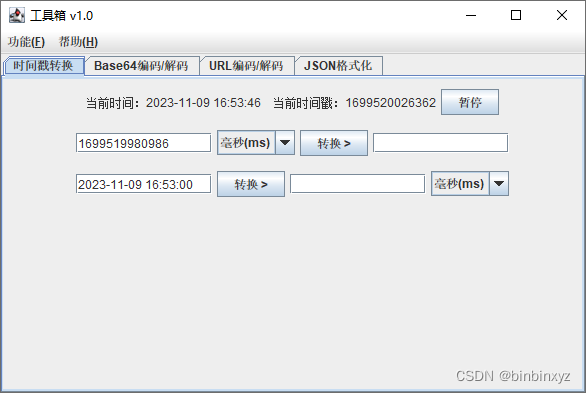The width and height of the screenshot is (586, 393).
Task: Open the 功能(F) menu
Action: (x=26, y=42)
